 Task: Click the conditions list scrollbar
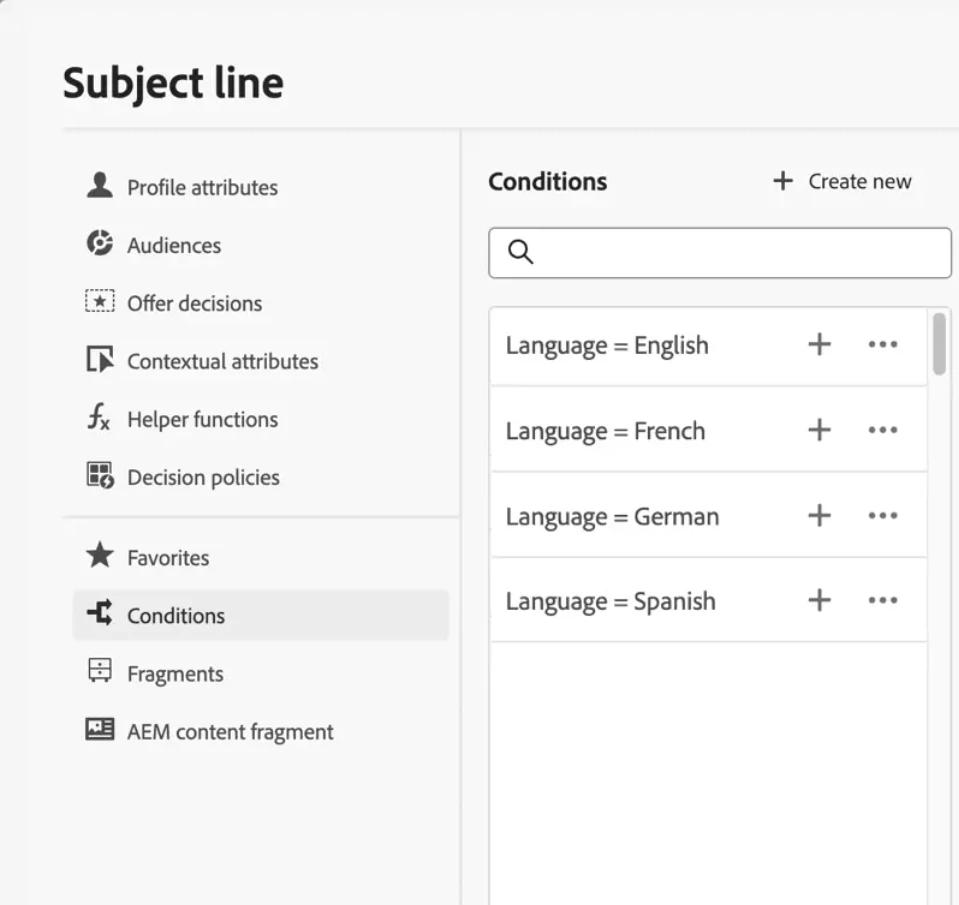[x=939, y=344]
